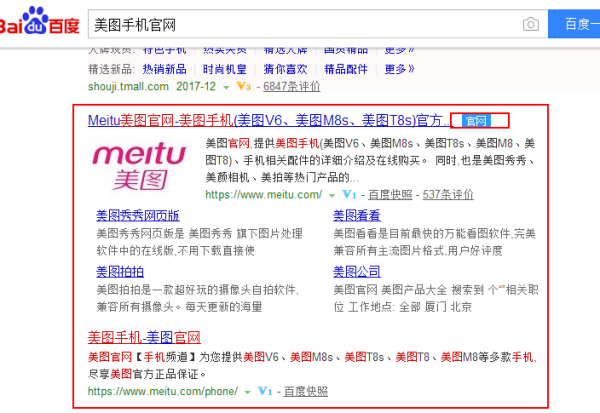Open the https://www.meitu.com/ URL
Screen dimensions: 600x413
point(264,195)
